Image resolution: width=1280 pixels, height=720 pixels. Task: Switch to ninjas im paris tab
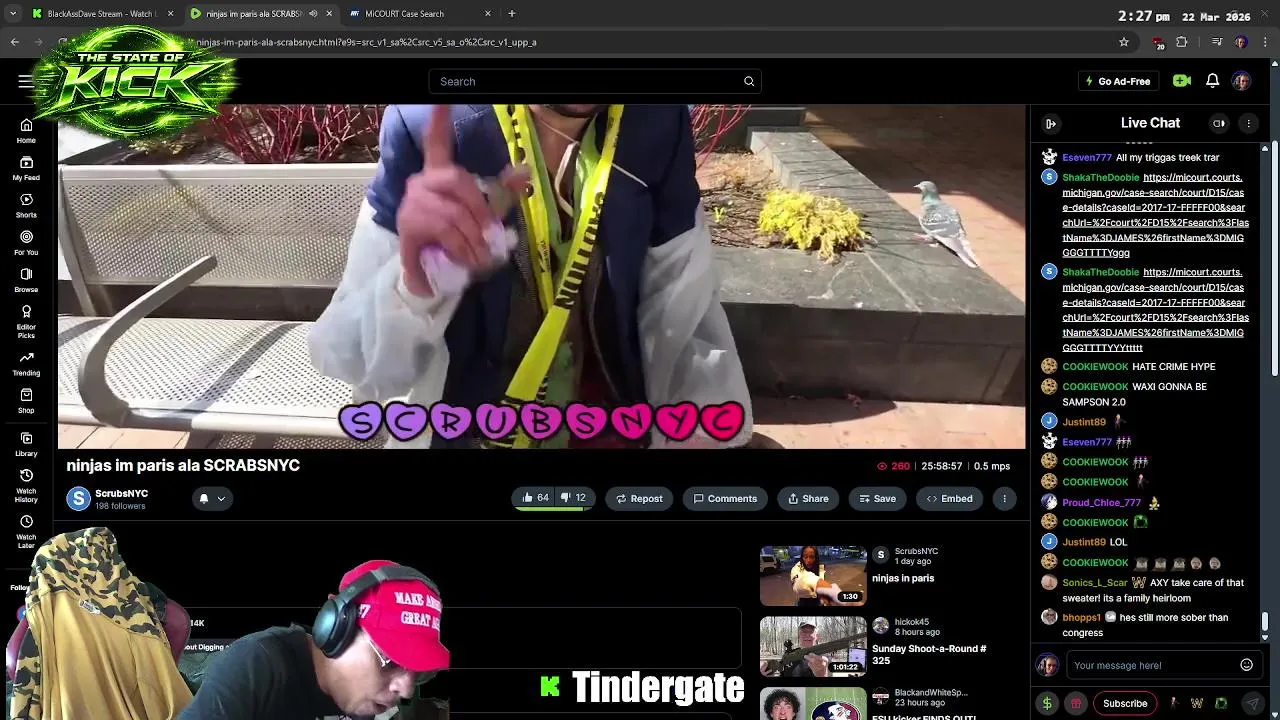tap(259, 14)
